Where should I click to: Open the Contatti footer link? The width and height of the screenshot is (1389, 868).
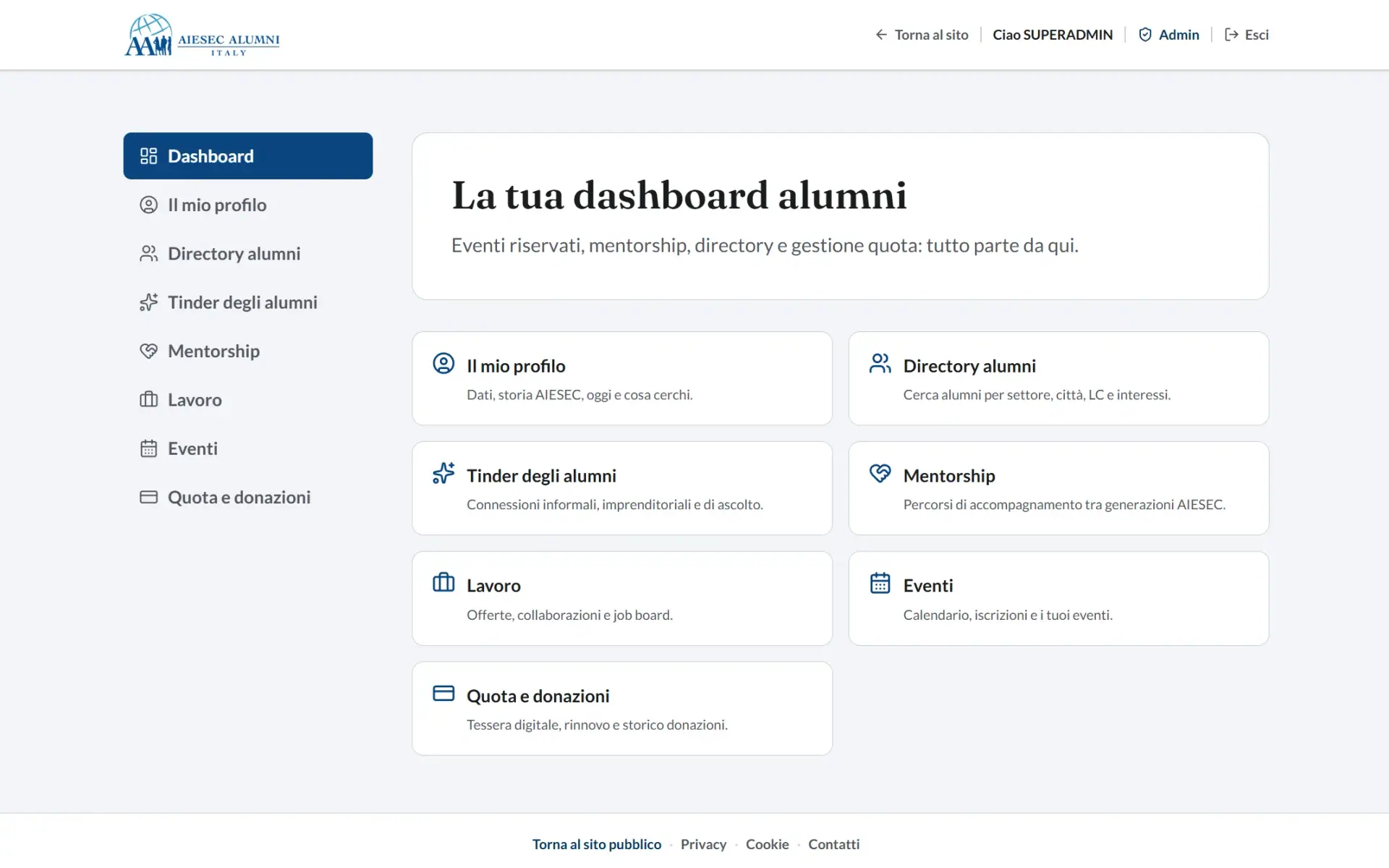(x=834, y=844)
